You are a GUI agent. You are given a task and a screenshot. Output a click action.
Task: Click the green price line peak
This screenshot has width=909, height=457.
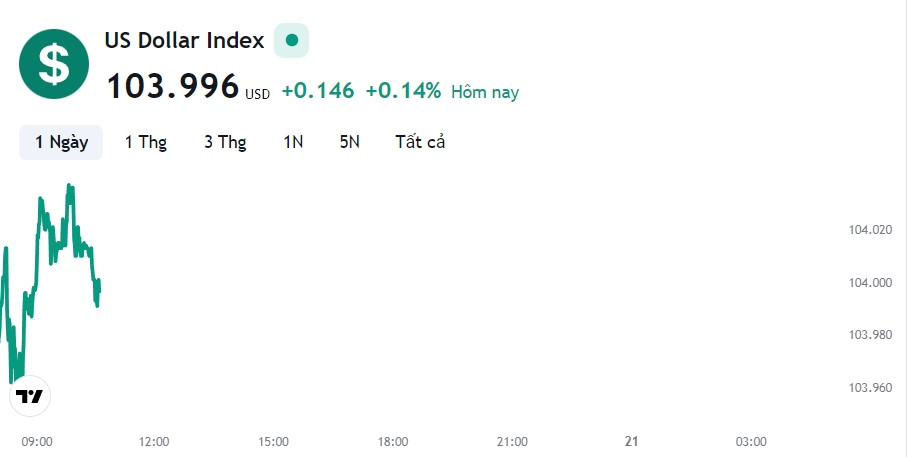pos(70,187)
